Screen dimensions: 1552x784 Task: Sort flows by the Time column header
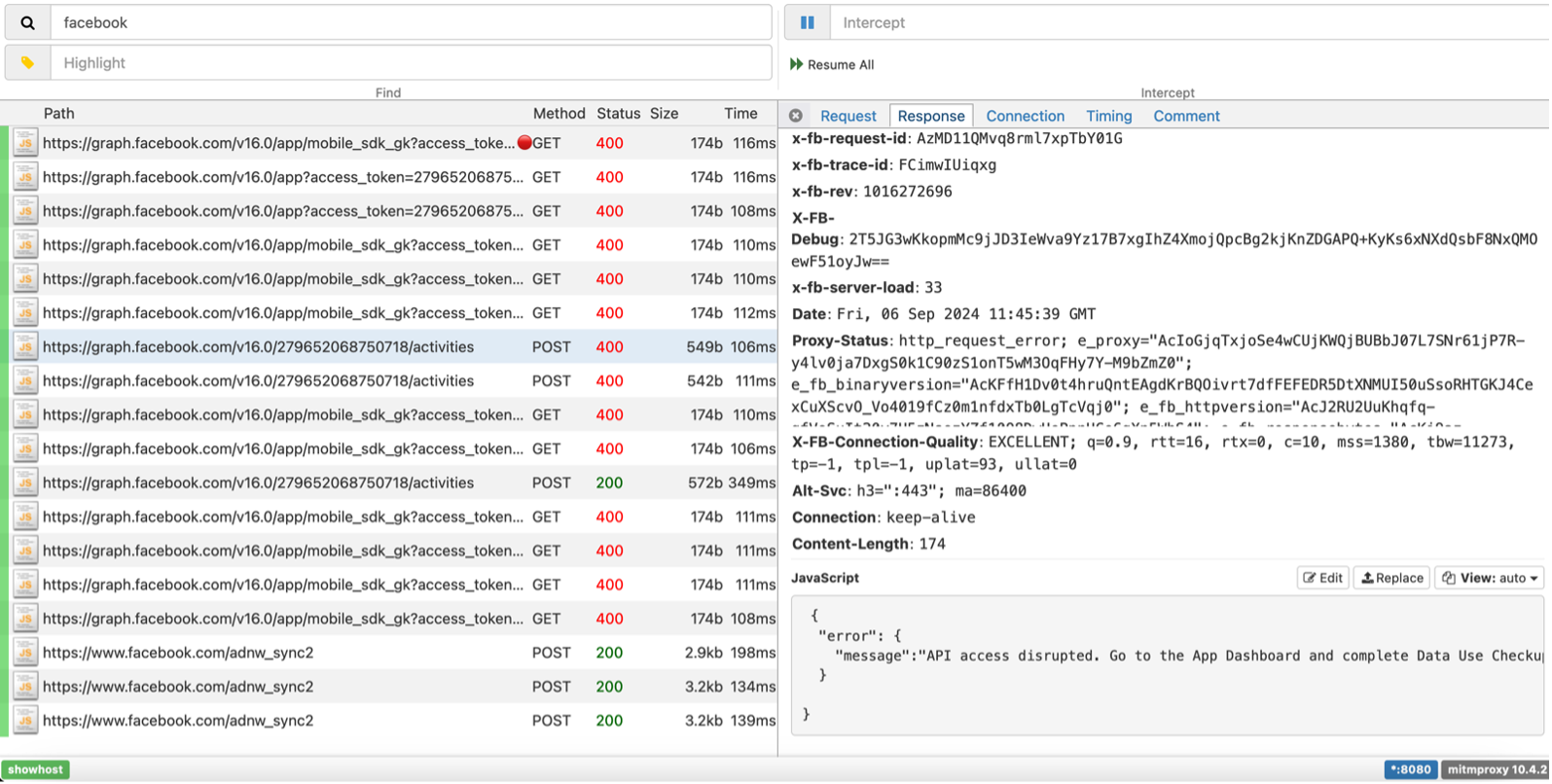740,114
